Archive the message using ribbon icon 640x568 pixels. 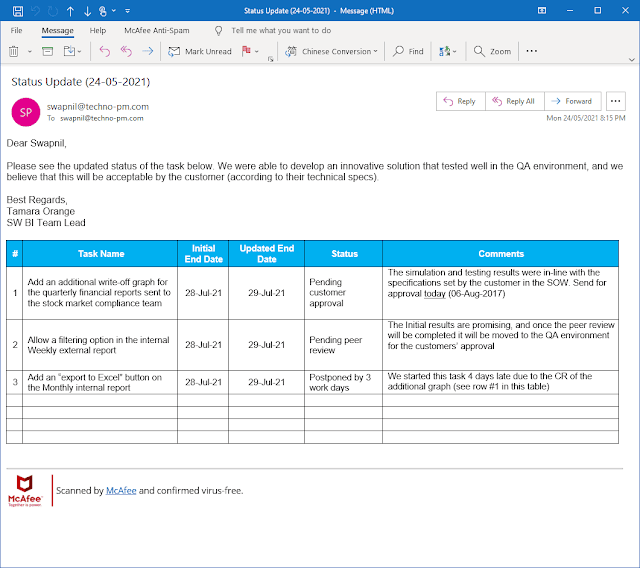tap(48, 51)
